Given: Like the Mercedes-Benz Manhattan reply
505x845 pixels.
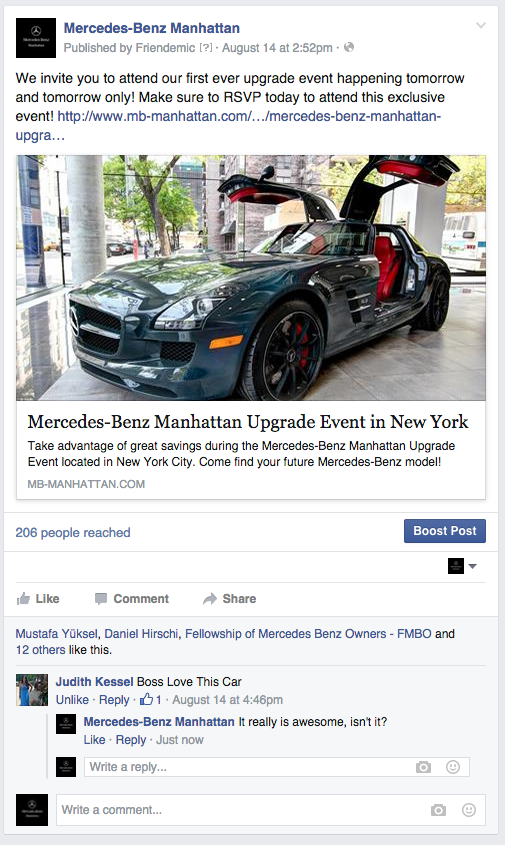Looking at the screenshot, I should click(x=94, y=740).
